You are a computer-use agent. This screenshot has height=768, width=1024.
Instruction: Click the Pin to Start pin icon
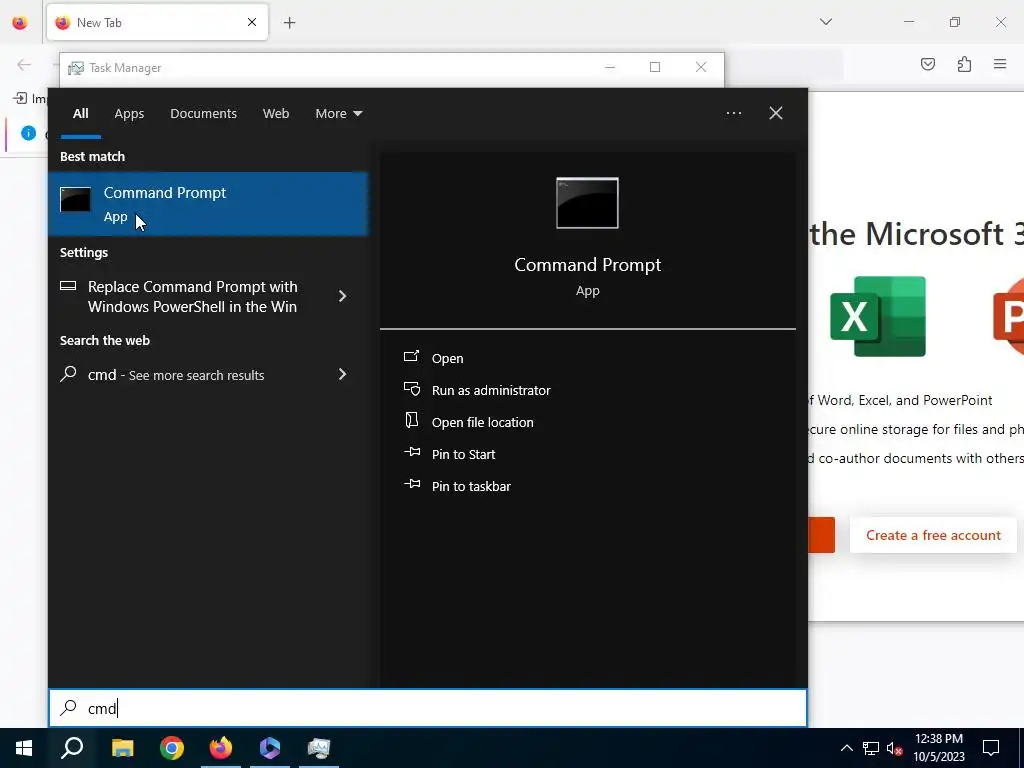point(412,452)
